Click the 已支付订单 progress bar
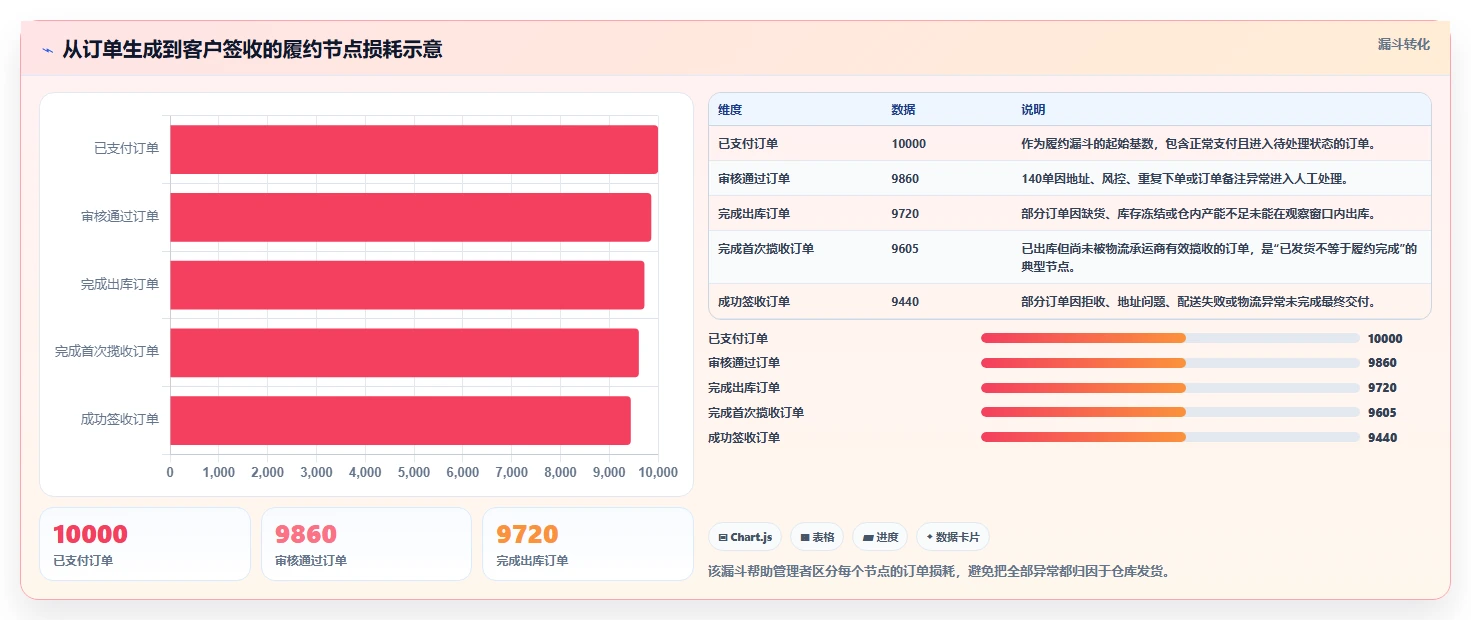Image resolution: width=1471 pixels, height=620 pixels. click(1170, 338)
